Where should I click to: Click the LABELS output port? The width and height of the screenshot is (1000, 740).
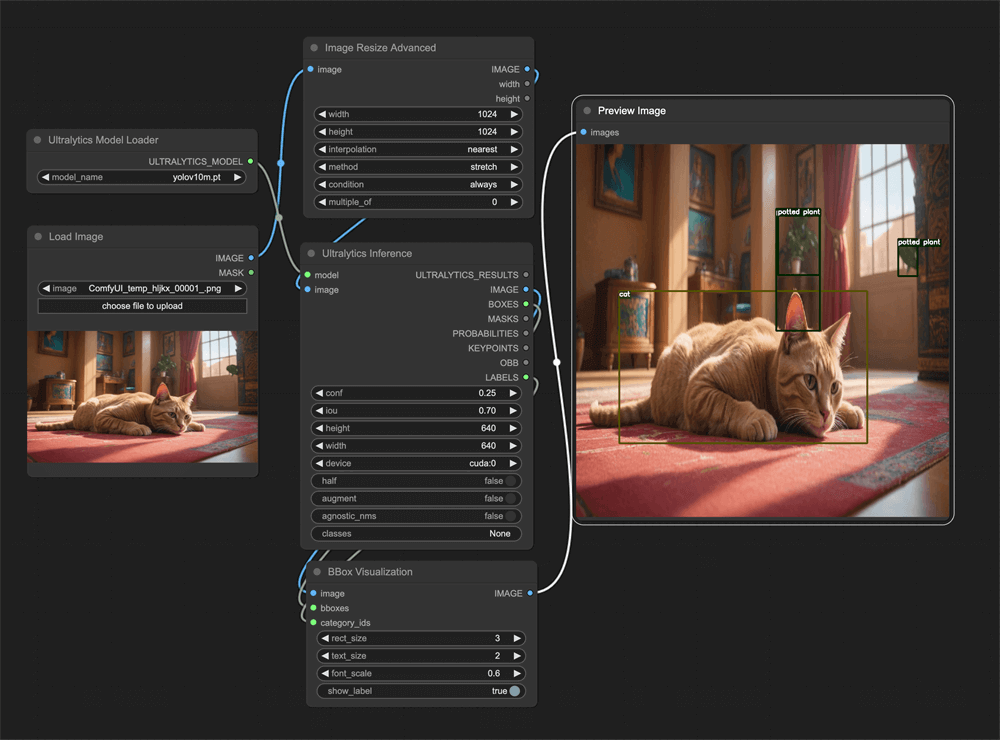(x=526, y=377)
